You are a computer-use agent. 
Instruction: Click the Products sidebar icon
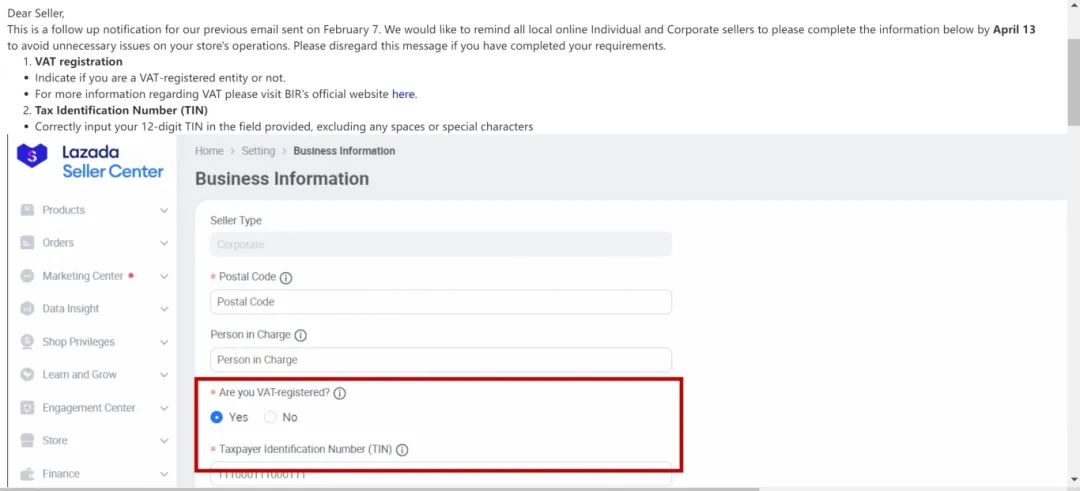(x=28, y=210)
